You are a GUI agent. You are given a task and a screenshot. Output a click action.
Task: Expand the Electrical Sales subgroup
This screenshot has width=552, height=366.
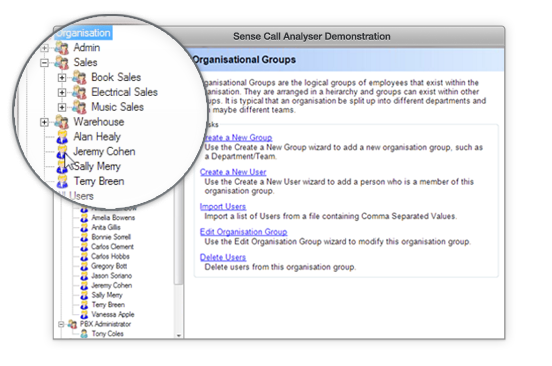(62, 93)
